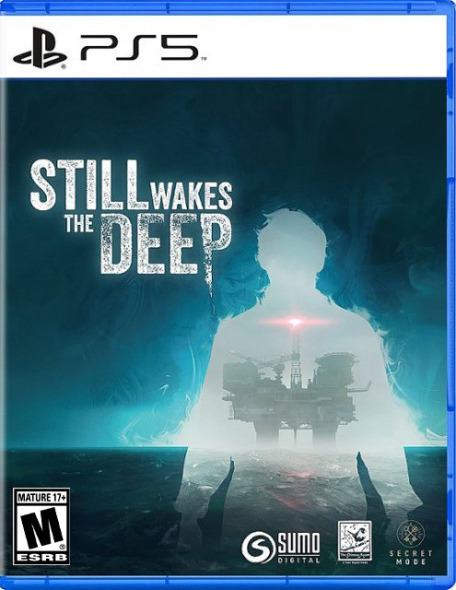The width and height of the screenshot is (456, 590).
Task: Click the MATURE 17+ label
Action: click(x=42, y=497)
